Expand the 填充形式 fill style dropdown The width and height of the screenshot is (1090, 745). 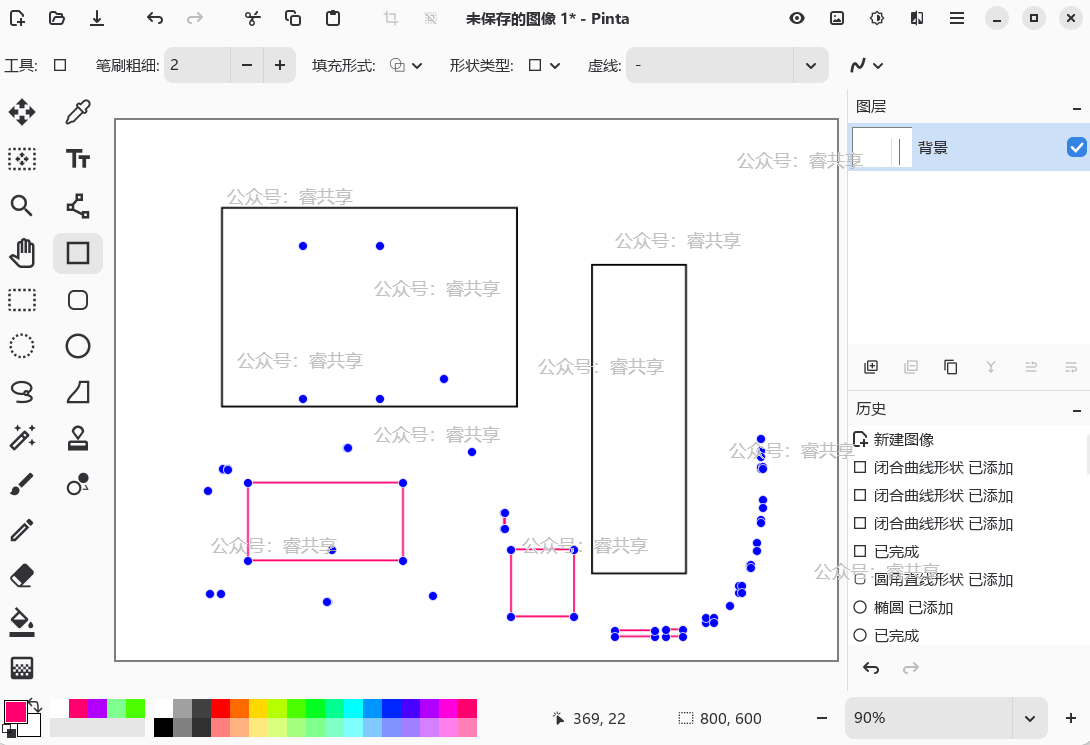pyautogui.click(x=406, y=66)
